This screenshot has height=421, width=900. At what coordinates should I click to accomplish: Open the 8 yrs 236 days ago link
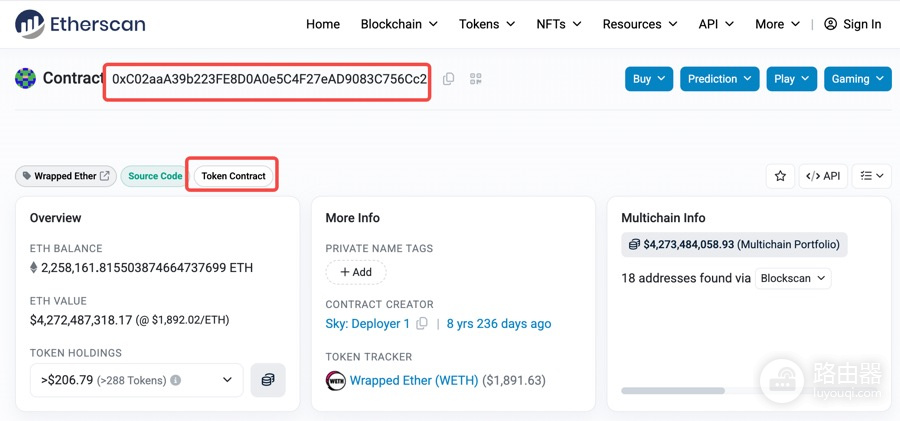[499, 324]
